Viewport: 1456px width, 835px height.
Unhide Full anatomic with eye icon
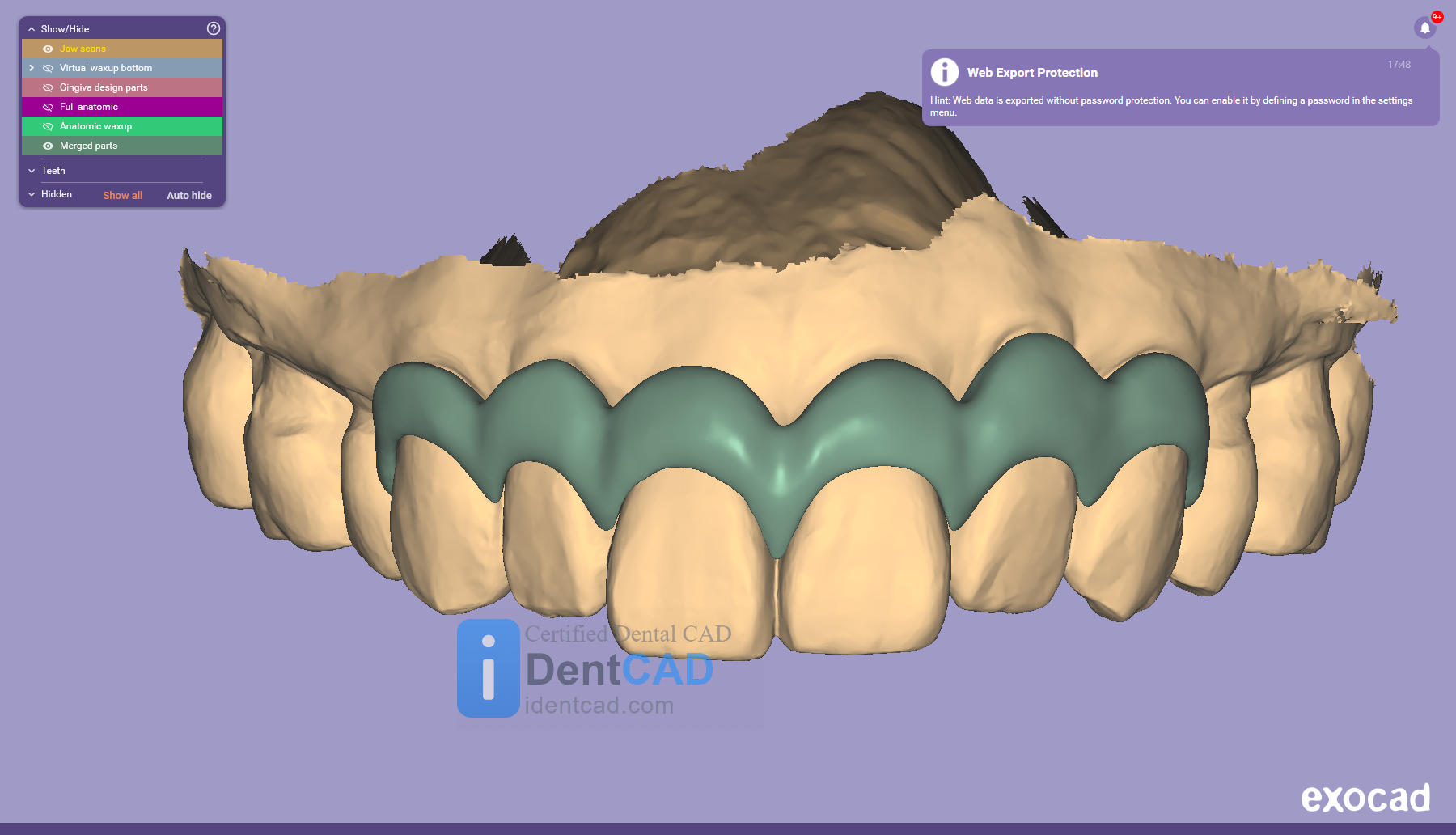[48, 107]
